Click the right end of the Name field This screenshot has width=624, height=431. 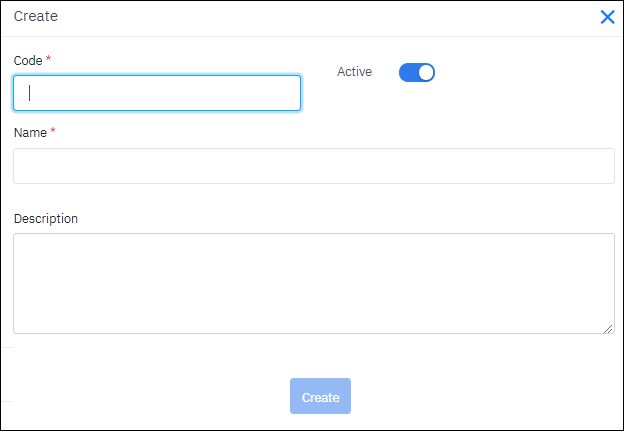point(600,166)
